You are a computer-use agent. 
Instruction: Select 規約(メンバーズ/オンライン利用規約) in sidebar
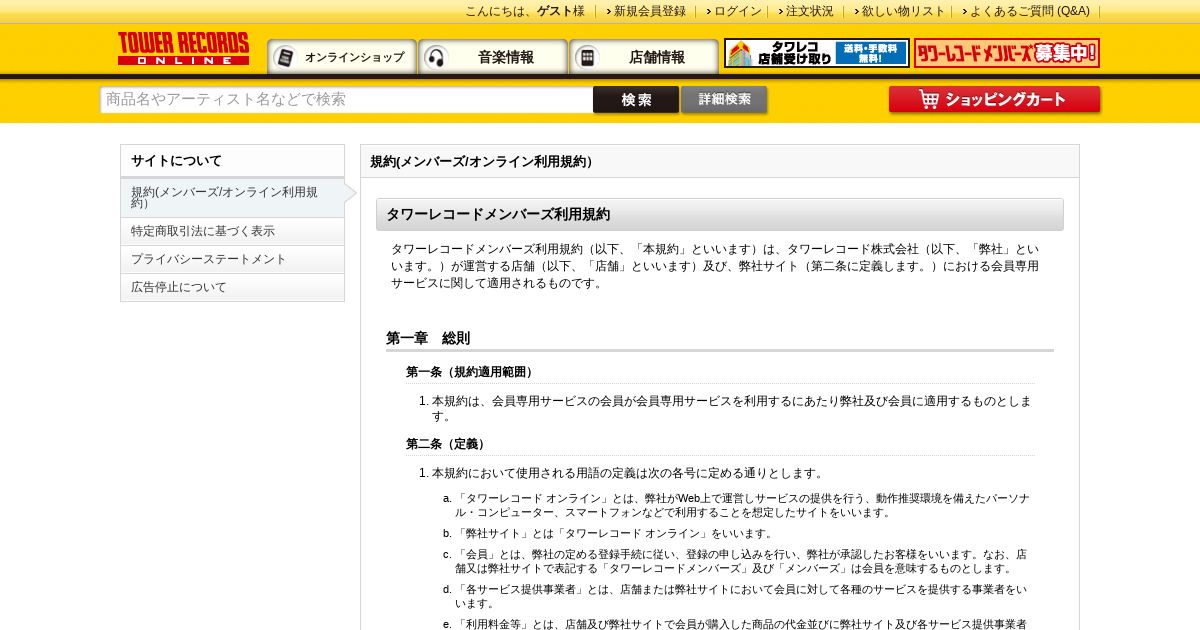232,197
